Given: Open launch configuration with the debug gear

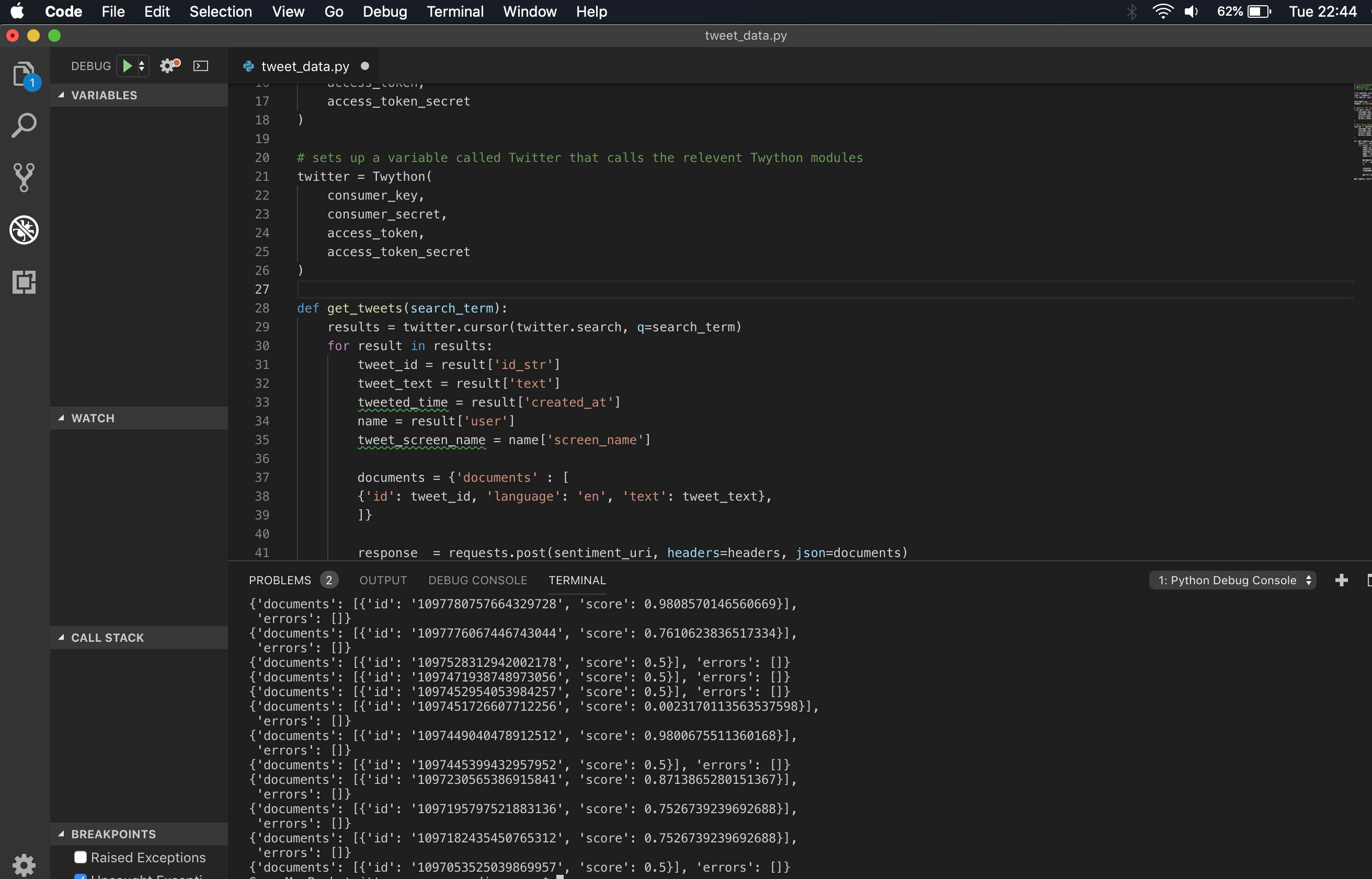Looking at the screenshot, I should click(x=167, y=65).
